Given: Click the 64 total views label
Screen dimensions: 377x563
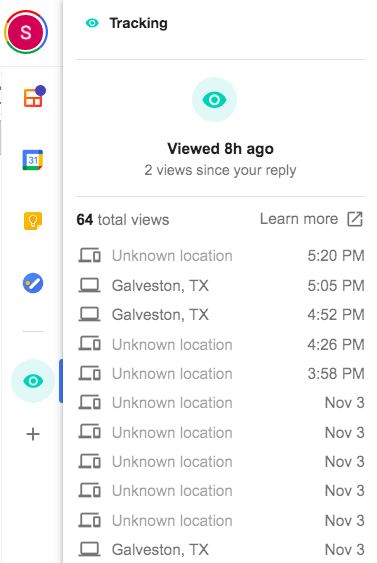Looking at the screenshot, I should pyautogui.click(x=123, y=220).
